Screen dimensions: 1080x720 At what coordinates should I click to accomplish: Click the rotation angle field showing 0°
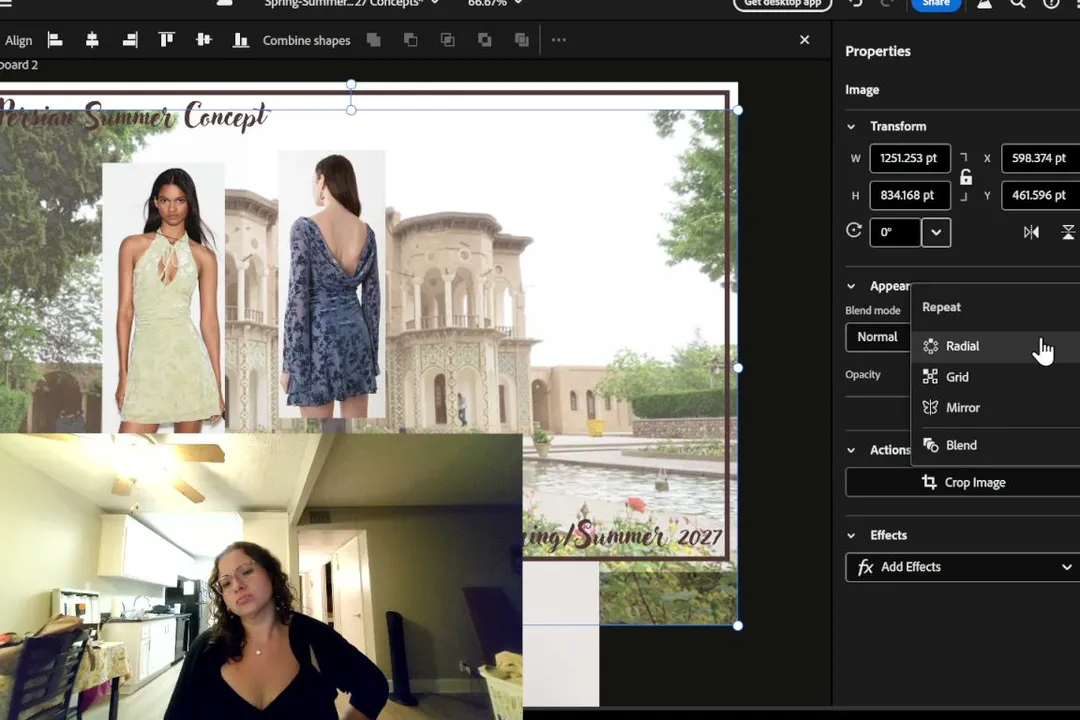(x=895, y=232)
